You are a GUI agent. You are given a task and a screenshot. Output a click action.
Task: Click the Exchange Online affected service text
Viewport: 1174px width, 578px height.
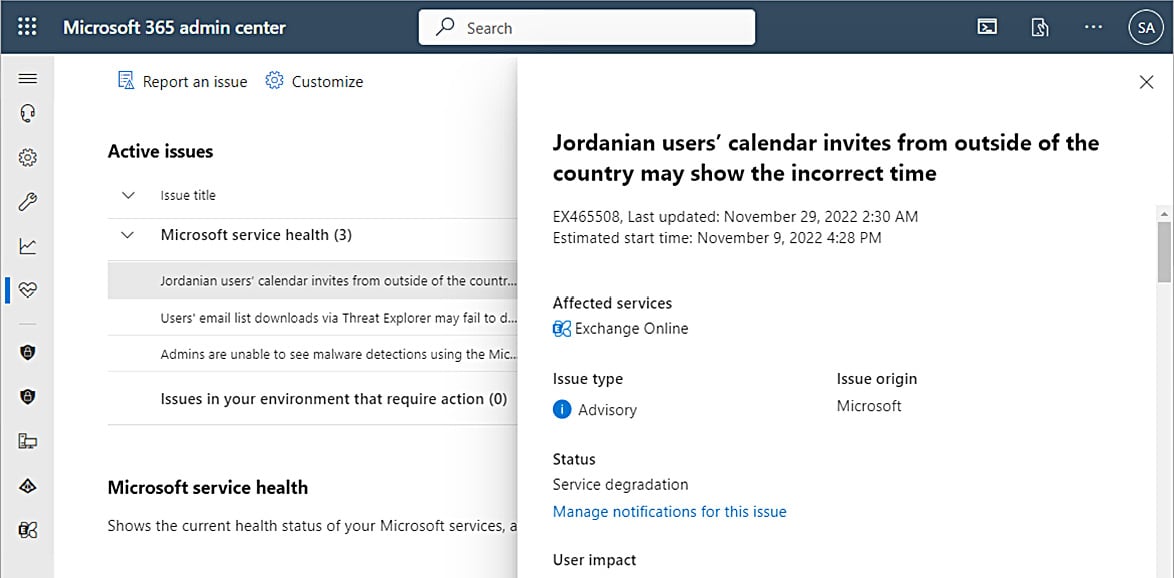pos(631,329)
